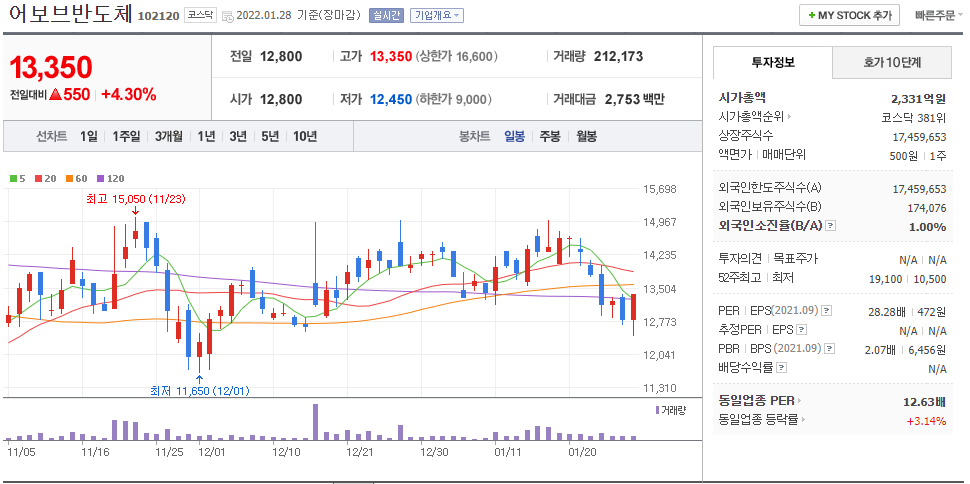
Task: Open 시가총액순위 link
Action: [755, 116]
